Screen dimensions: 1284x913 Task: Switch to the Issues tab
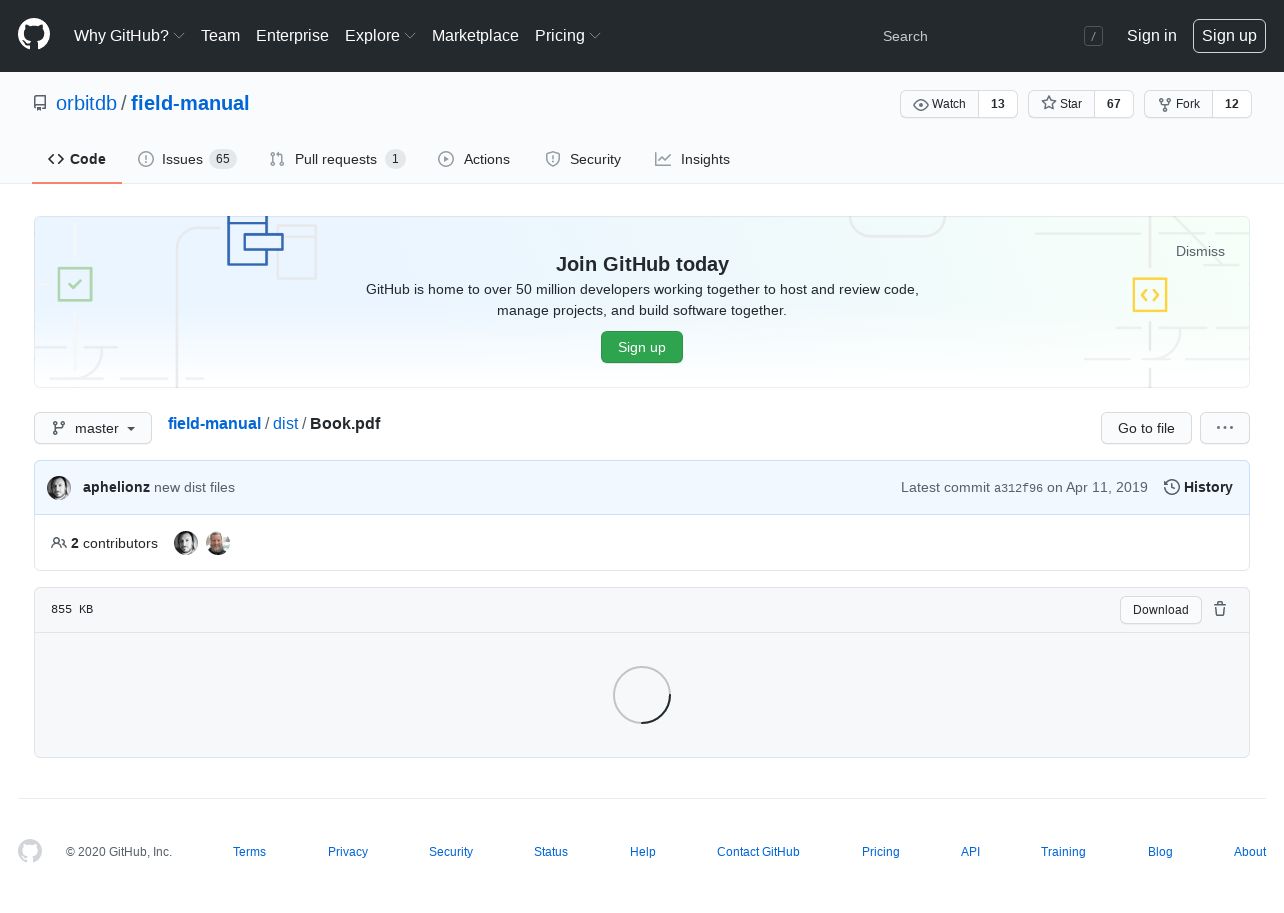click(x=187, y=159)
